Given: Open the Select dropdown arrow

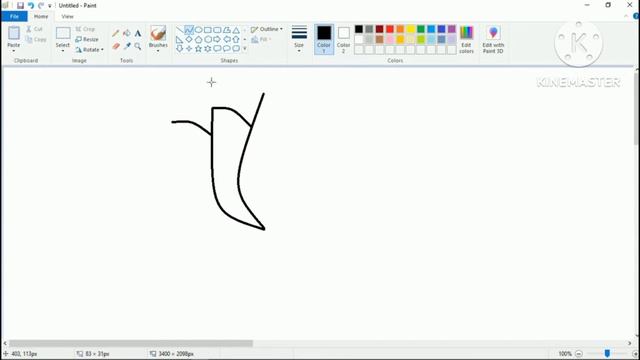Looking at the screenshot, I should click(63, 51).
